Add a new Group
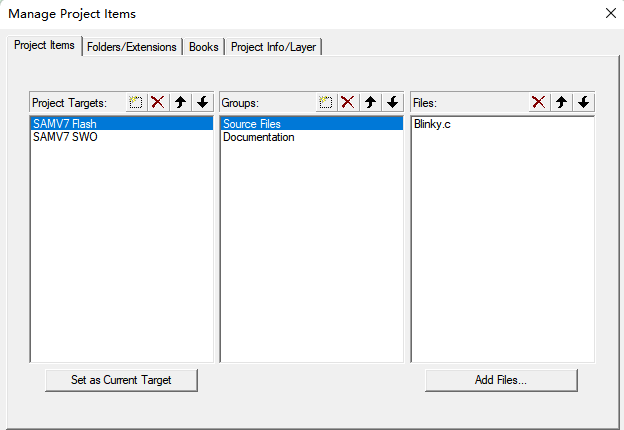The height and width of the screenshot is (430, 624). pyautogui.click(x=326, y=103)
